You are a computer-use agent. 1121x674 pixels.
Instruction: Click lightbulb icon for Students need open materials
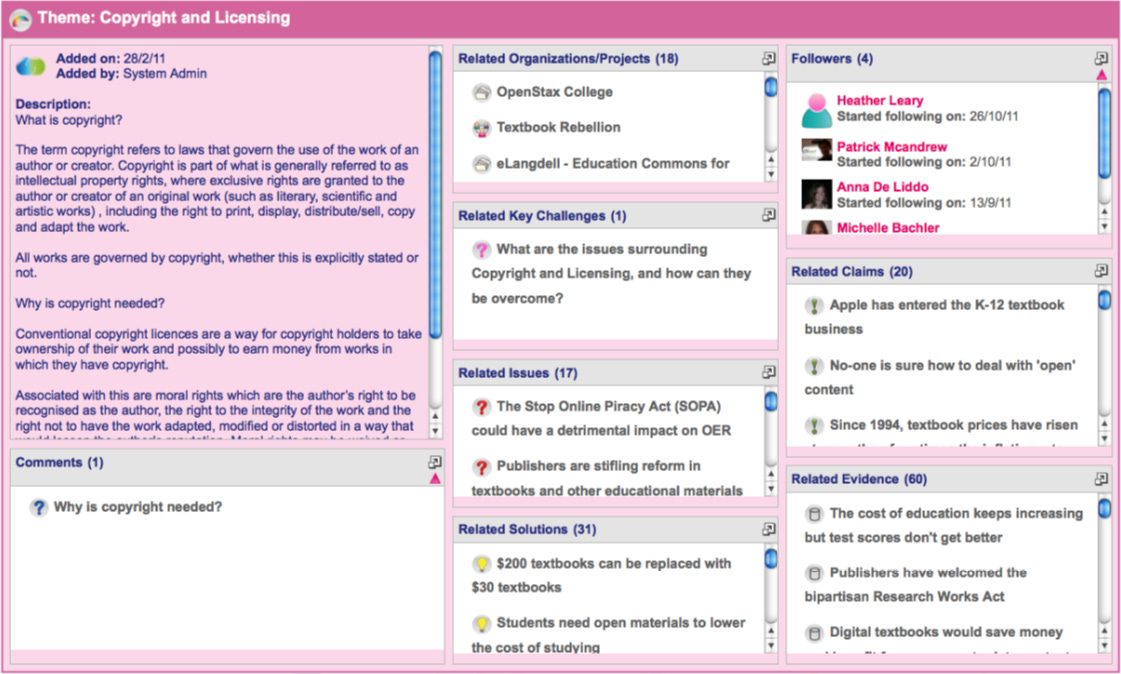click(482, 623)
